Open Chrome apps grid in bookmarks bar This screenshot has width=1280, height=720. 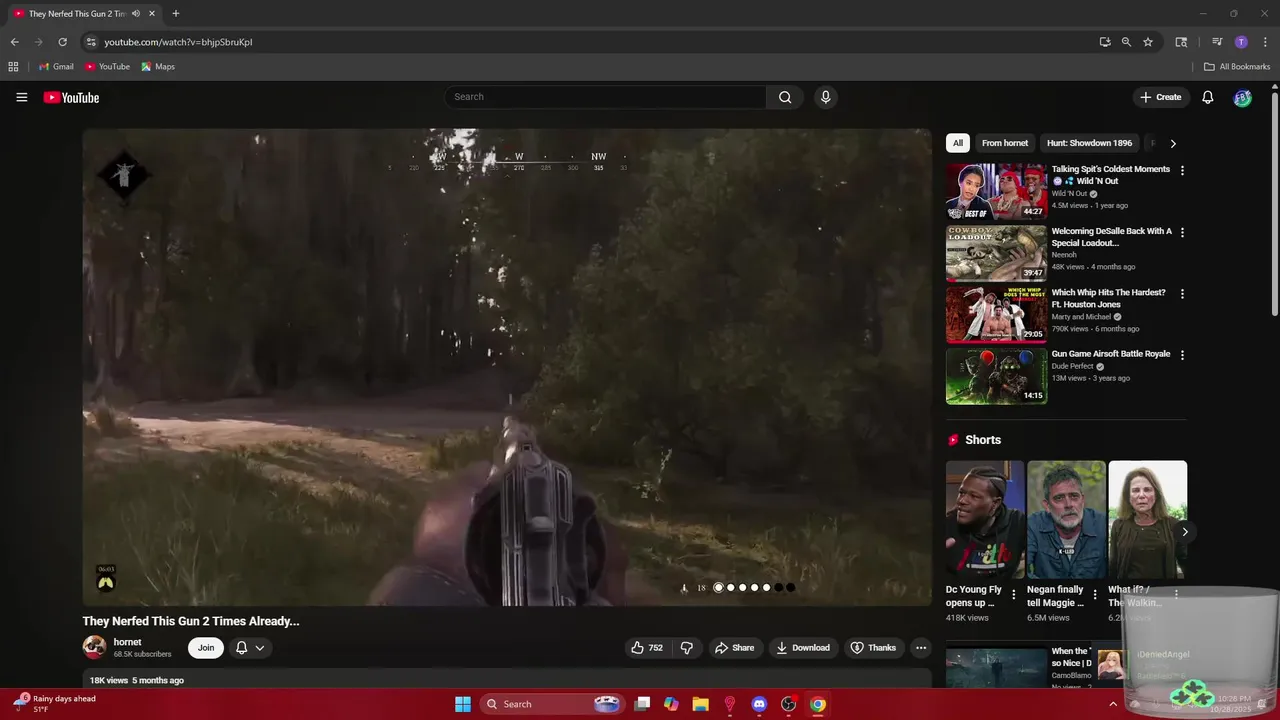(x=13, y=67)
